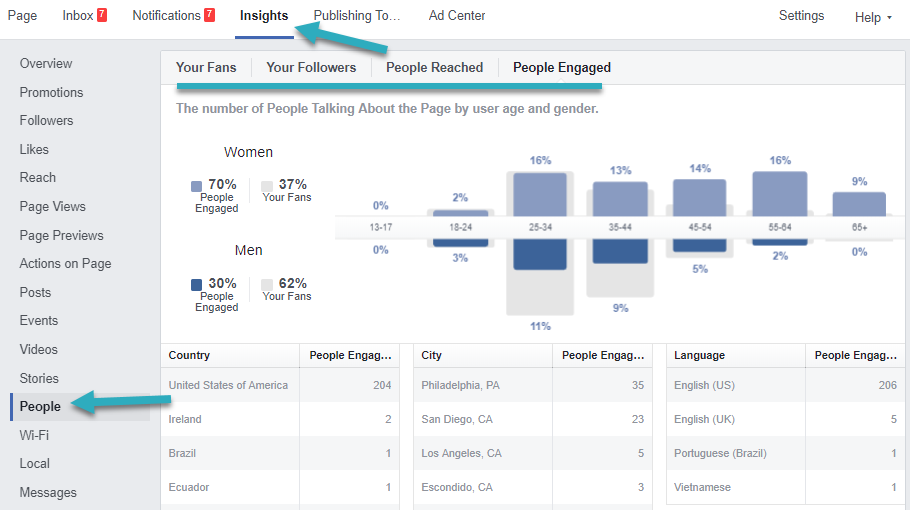Select the Your Fans tab

[204, 68]
